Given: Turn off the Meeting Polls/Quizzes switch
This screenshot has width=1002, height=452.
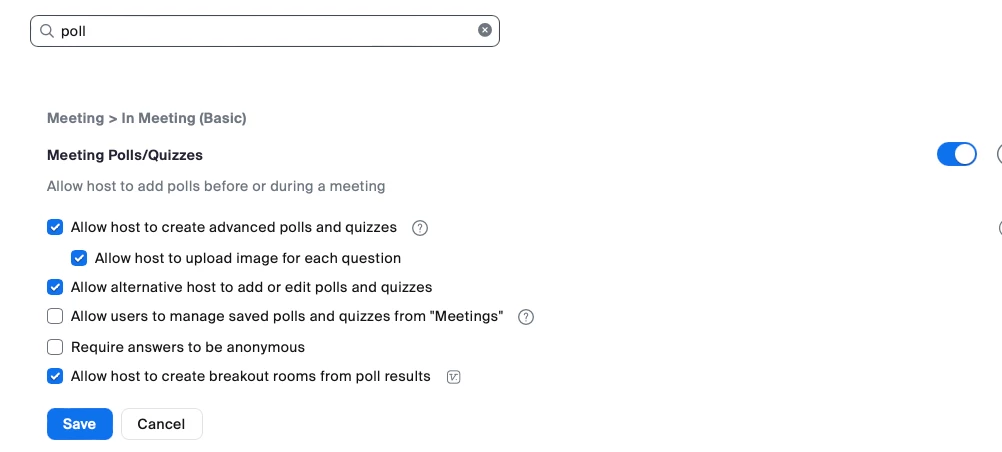Looking at the screenshot, I should [x=956, y=154].
